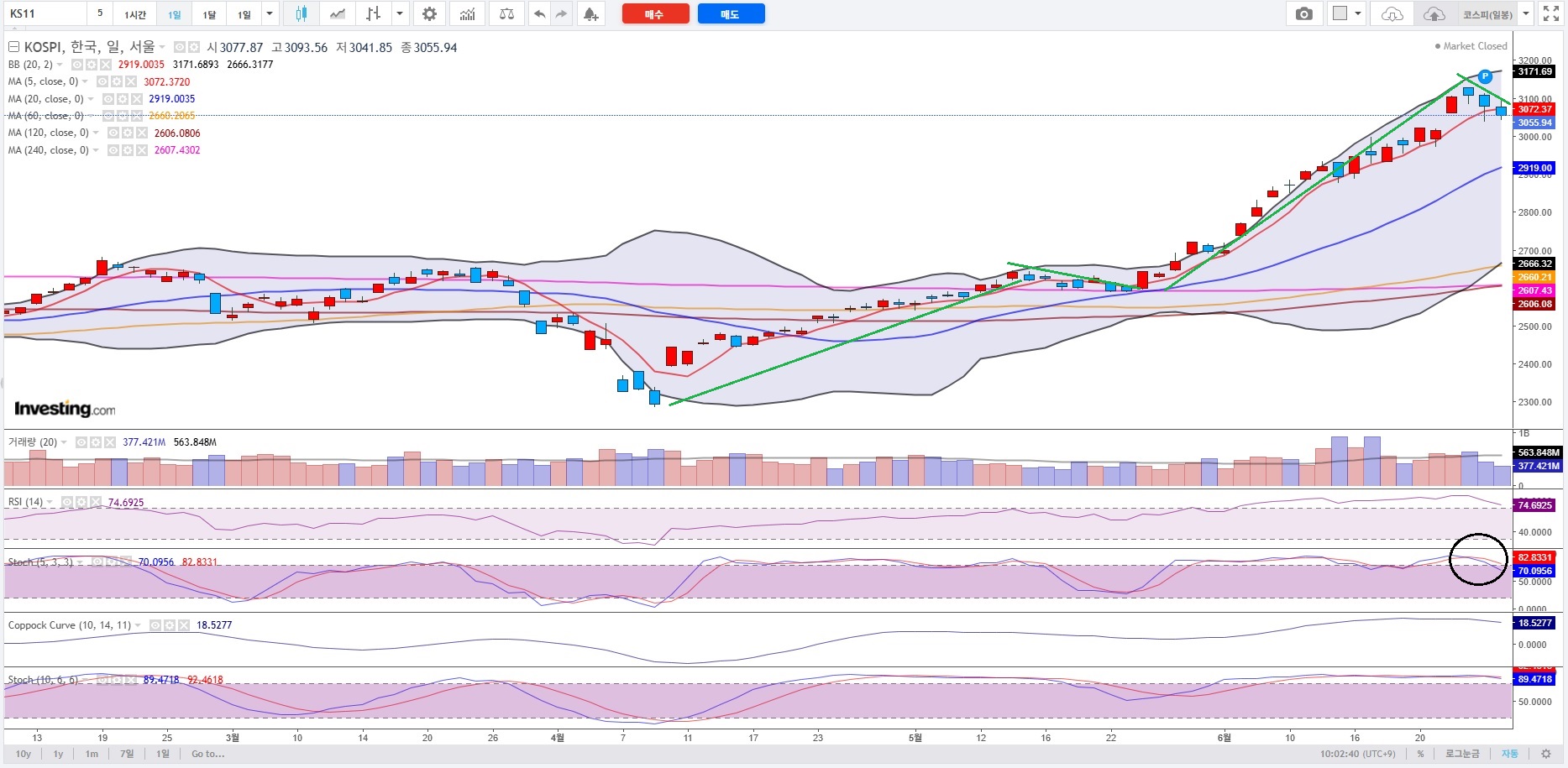Remove the MA (120, close, 0) indicator
This screenshot has height=768, width=1568.
pyautogui.click(x=141, y=133)
